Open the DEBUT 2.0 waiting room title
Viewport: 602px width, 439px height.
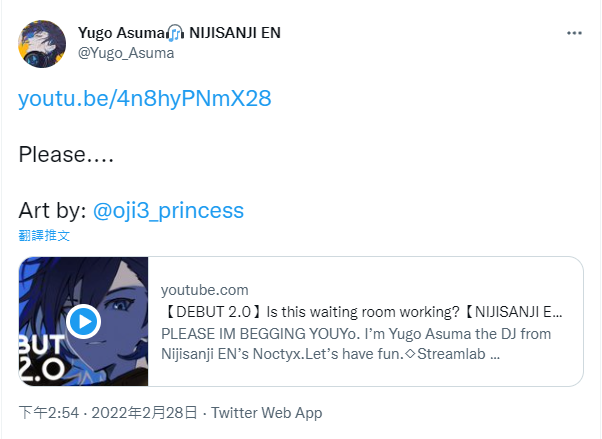coord(362,312)
